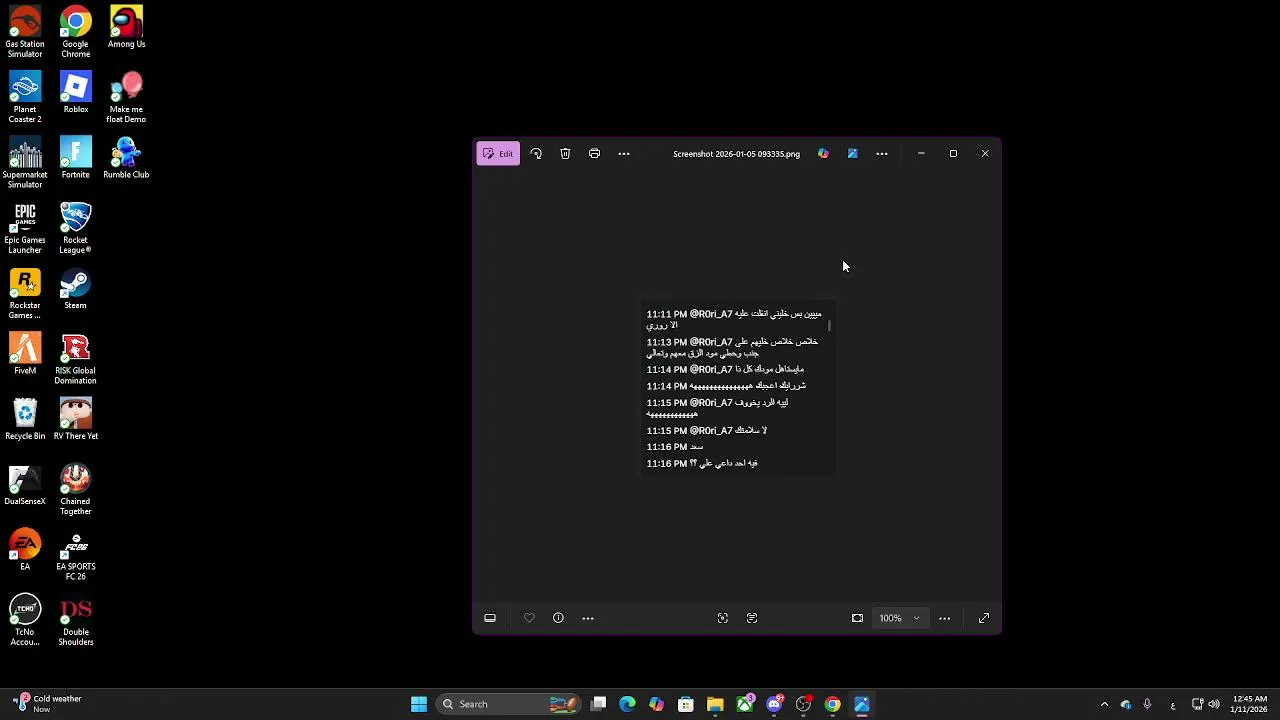1280x720 pixels.
Task: Click the visual search scan icon
Action: 723,618
